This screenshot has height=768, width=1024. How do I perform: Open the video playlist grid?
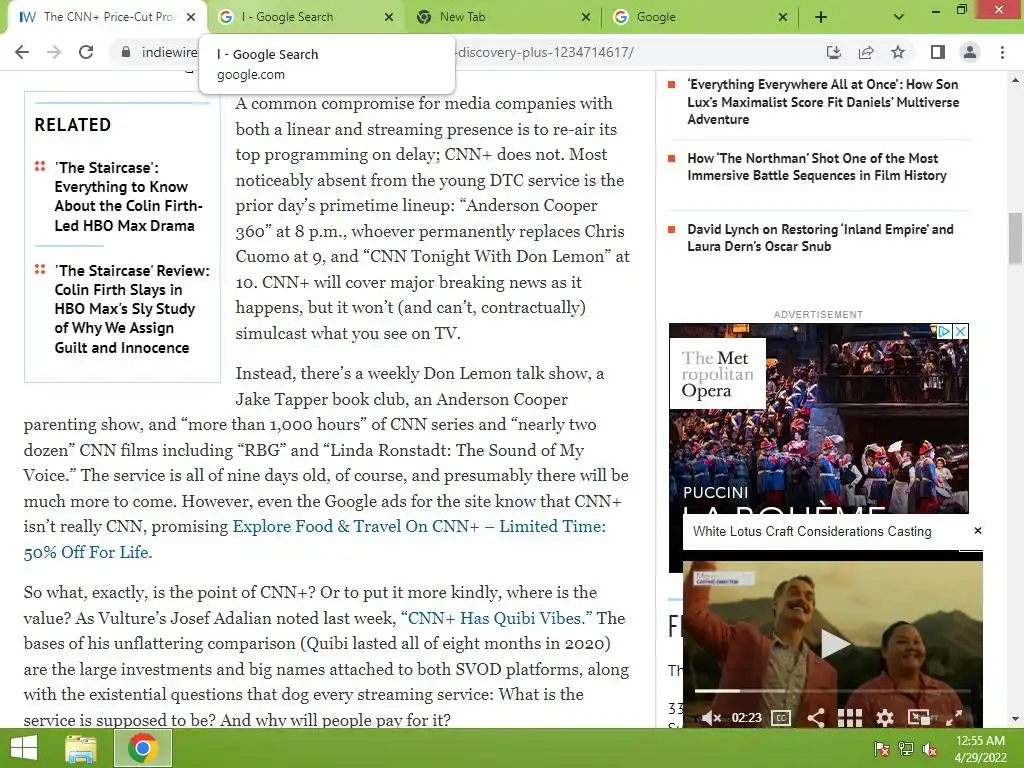click(x=850, y=718)
